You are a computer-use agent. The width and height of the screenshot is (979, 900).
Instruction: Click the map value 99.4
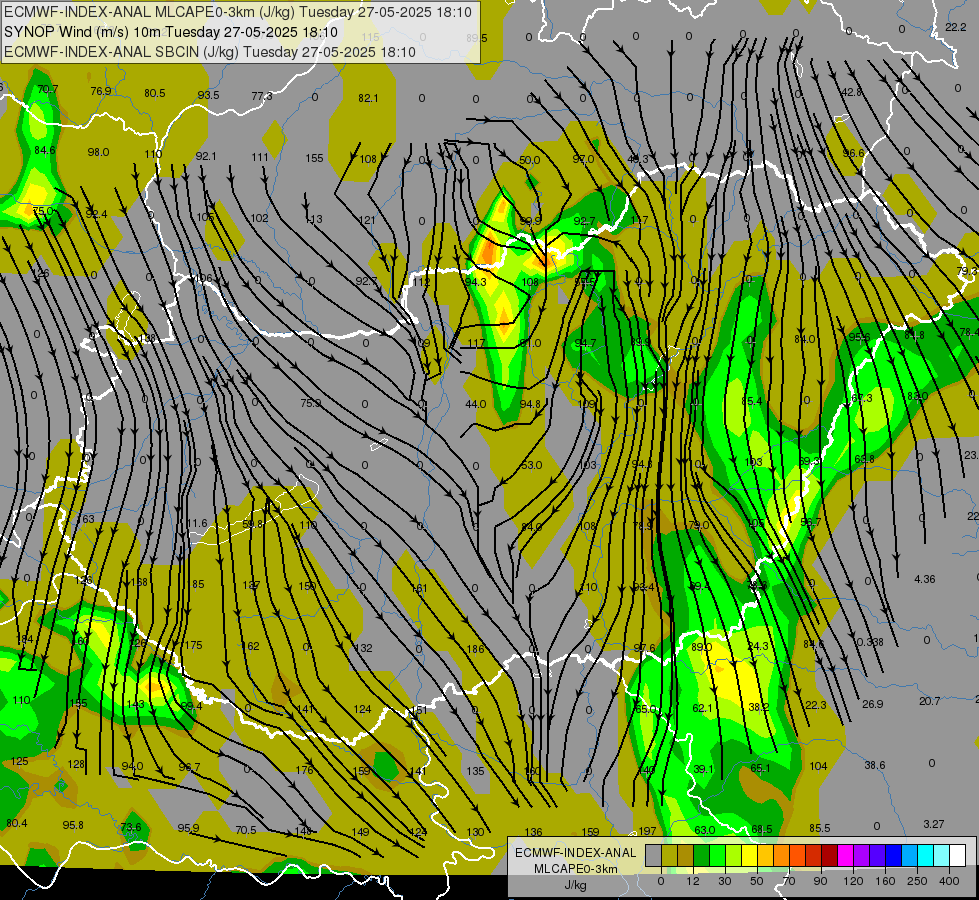point(191,706)
